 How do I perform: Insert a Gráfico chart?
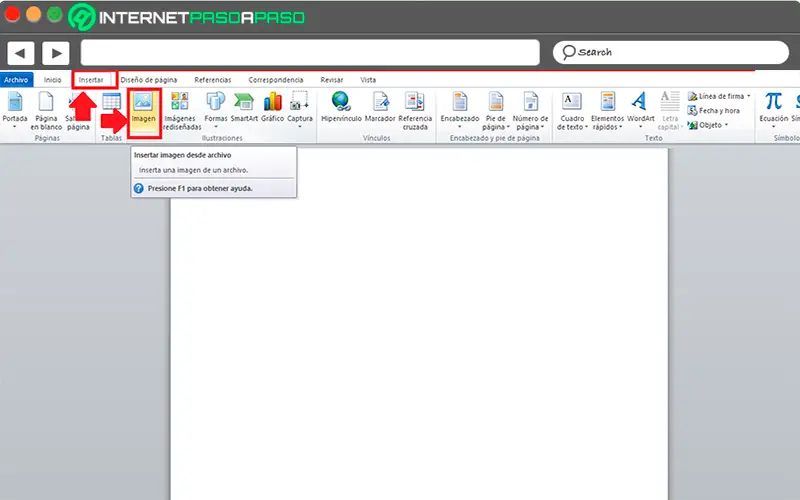click(x=272, y=107)
